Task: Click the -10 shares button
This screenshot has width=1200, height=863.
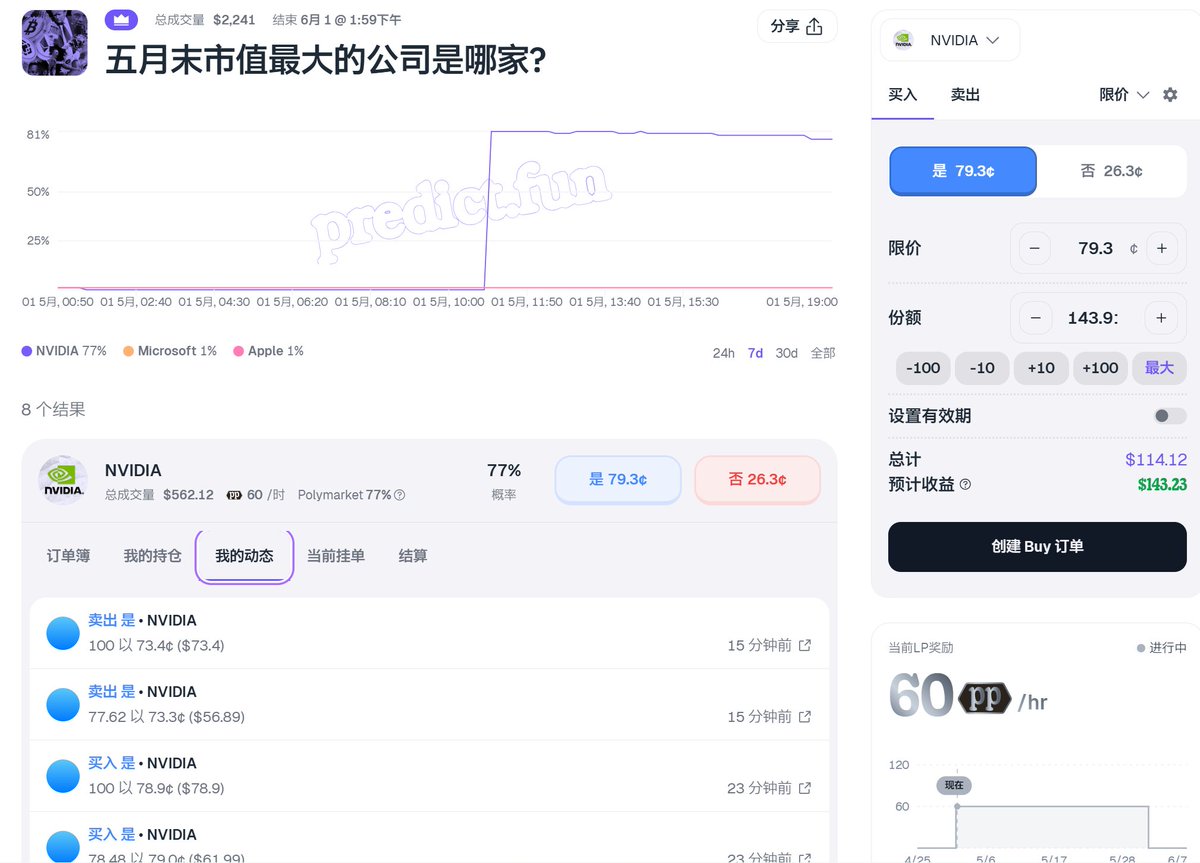Action: pos(982,368)
